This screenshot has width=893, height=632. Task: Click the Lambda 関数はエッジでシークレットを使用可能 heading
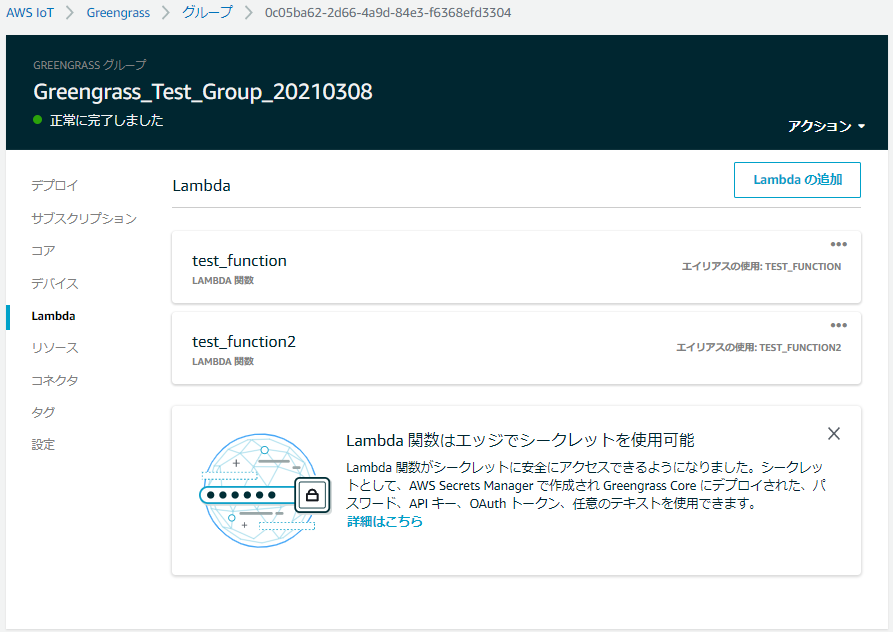click(x=520, y=440)
